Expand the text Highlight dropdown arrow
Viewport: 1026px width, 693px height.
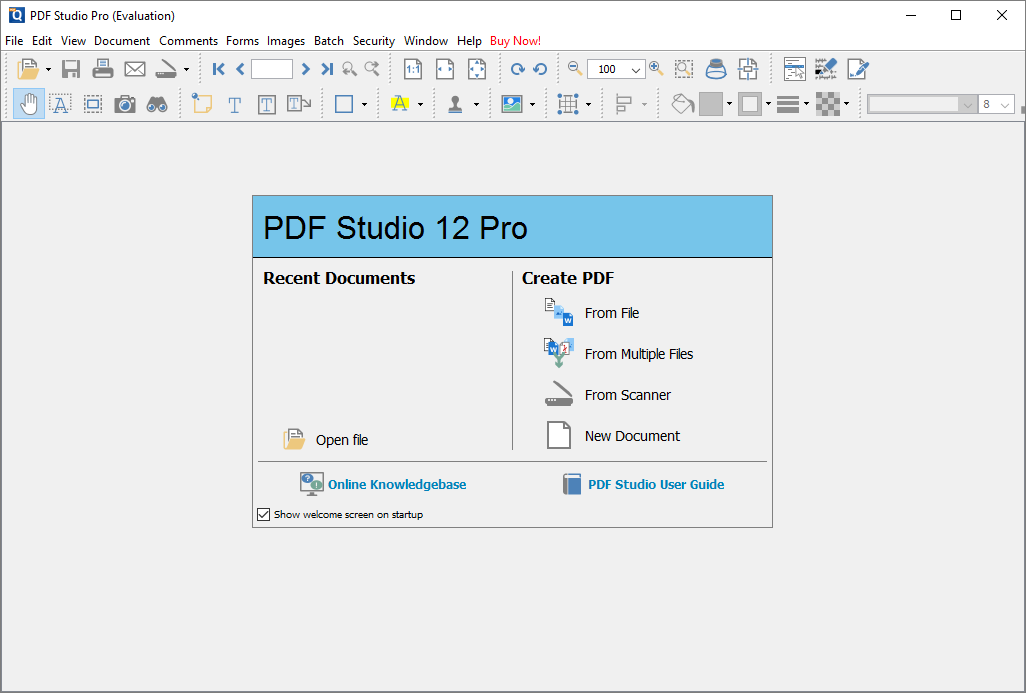[420, 105]
